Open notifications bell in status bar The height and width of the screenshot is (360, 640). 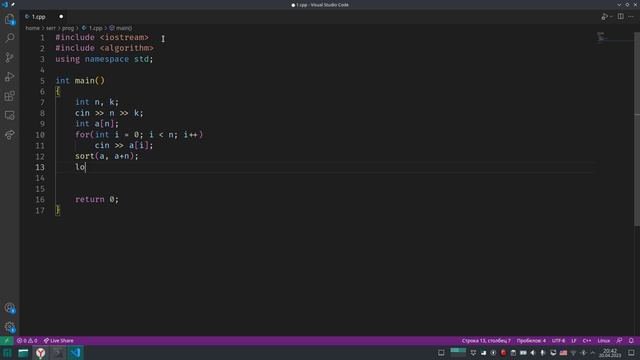(x=631, y=340)
